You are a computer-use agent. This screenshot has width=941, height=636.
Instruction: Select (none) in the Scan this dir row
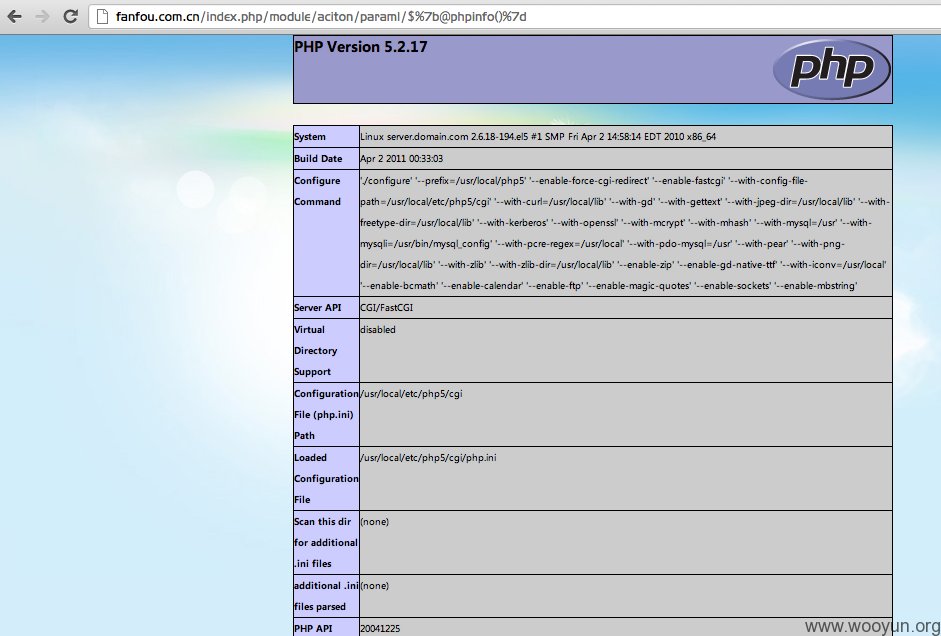click(374, 521)
